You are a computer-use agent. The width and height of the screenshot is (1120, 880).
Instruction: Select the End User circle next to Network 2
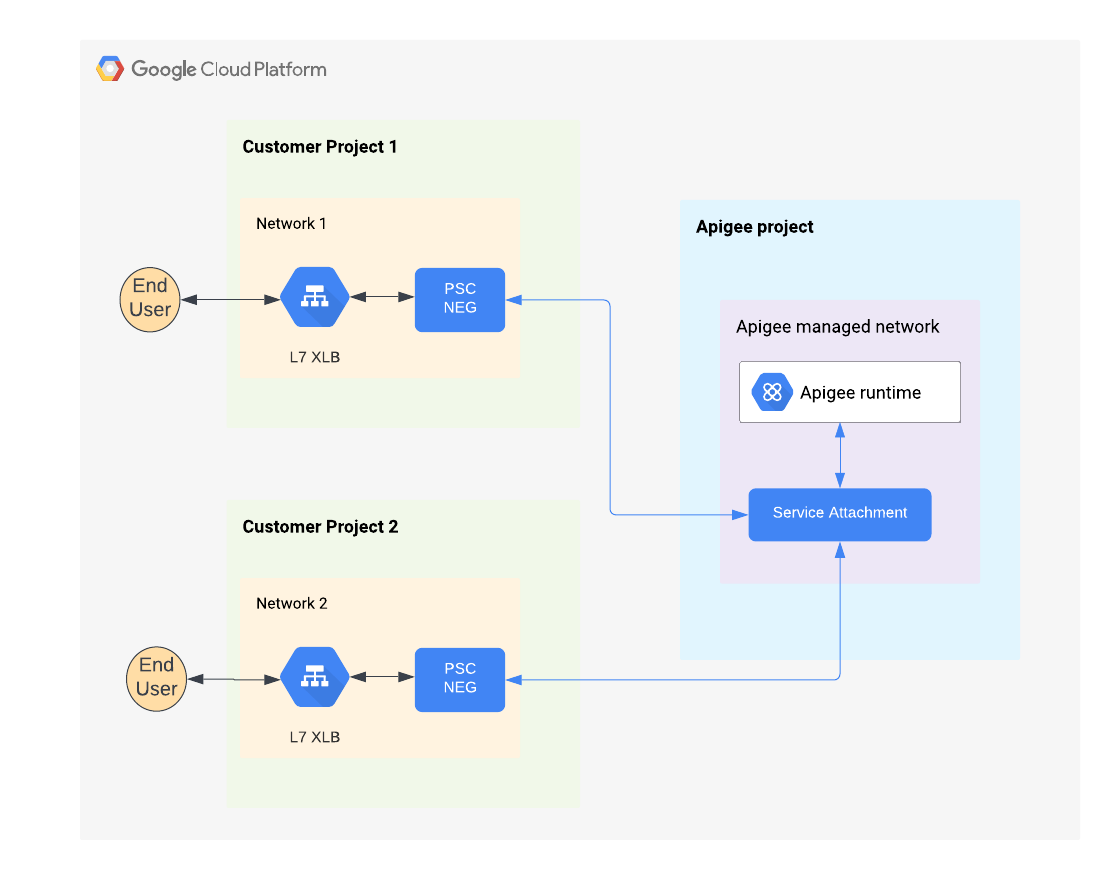(x=156, y=679)
